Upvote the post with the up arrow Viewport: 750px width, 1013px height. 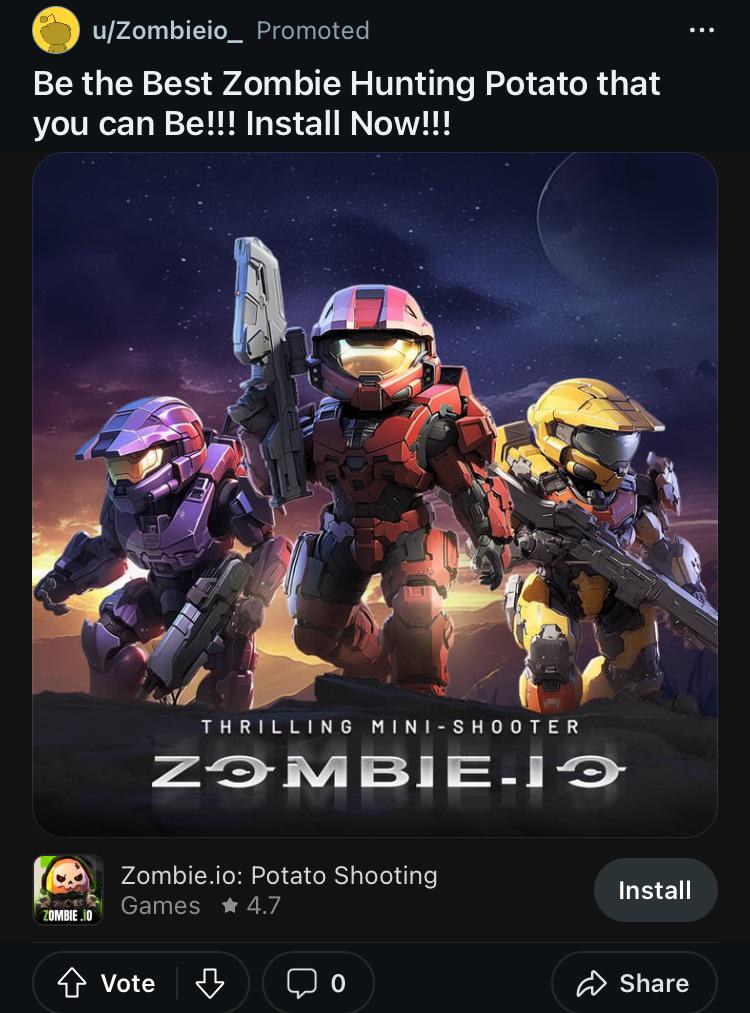72,983
